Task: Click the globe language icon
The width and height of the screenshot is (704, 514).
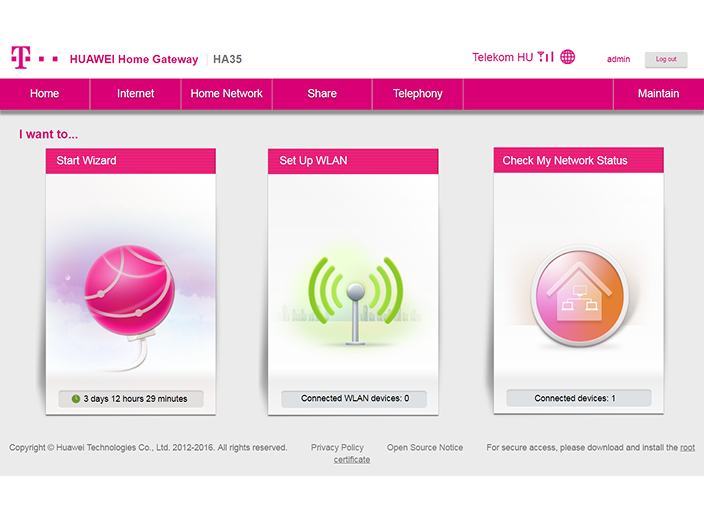Action: point(568,57)
